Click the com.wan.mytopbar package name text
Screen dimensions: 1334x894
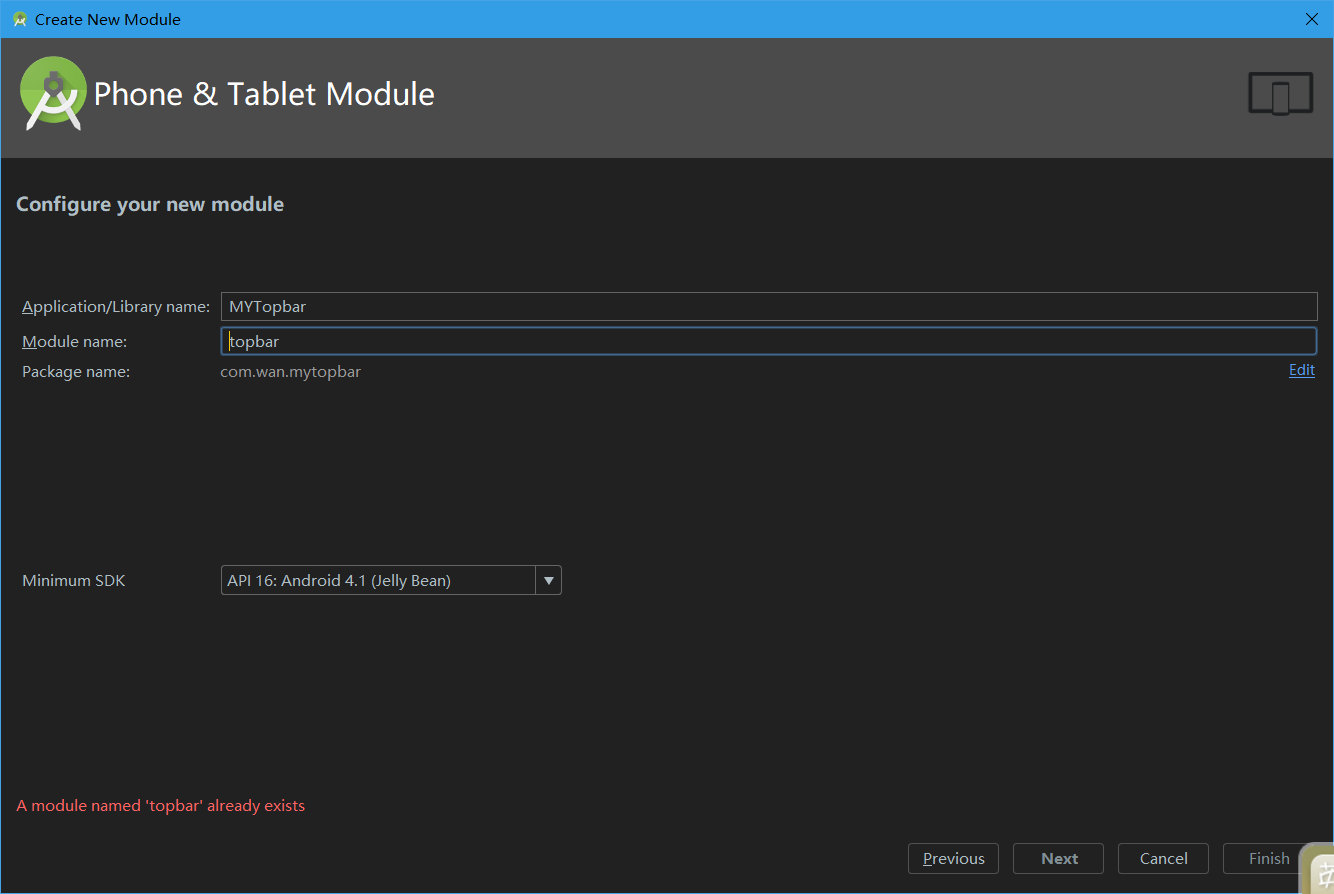pyautogui.click(x=291, y=372)
